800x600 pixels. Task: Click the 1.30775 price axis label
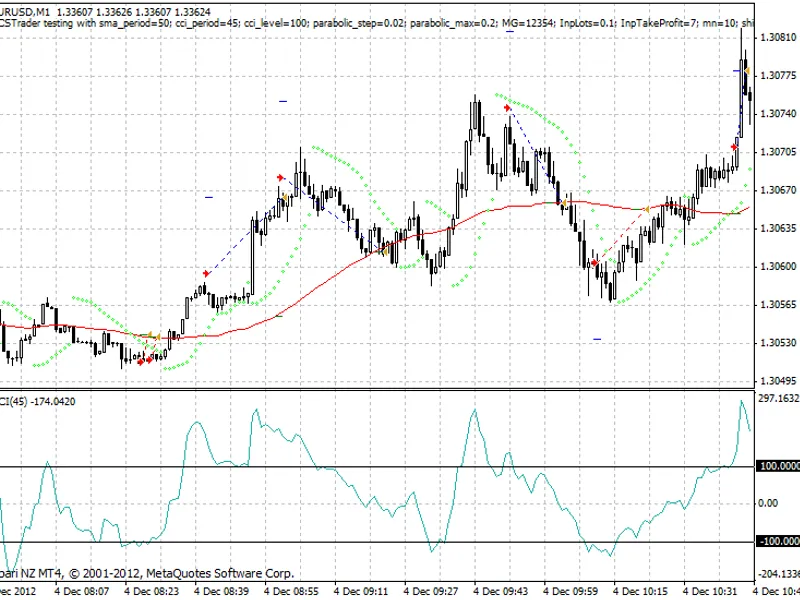point(778,76)
